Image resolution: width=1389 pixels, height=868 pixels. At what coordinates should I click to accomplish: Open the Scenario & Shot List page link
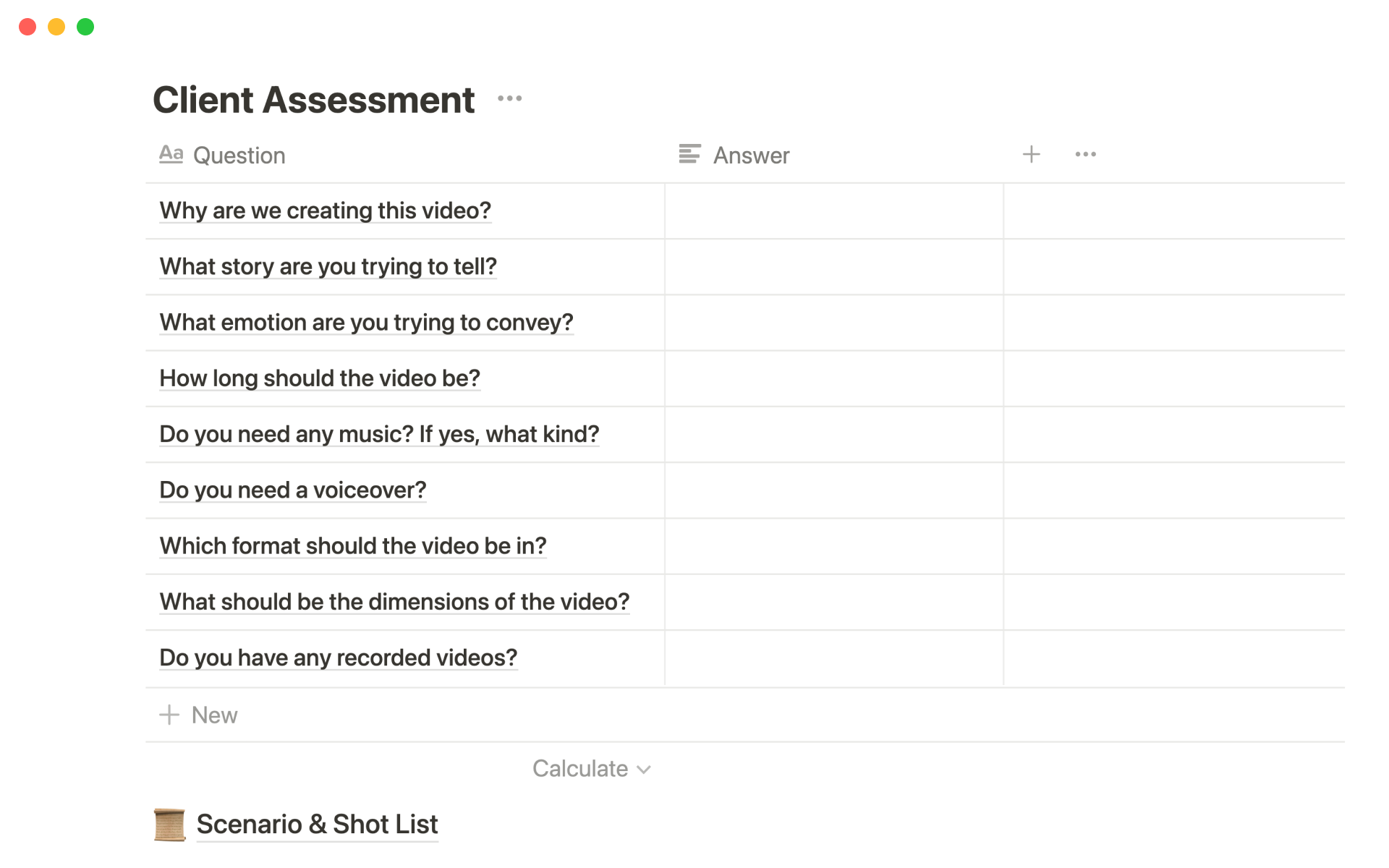click(317, 825)
